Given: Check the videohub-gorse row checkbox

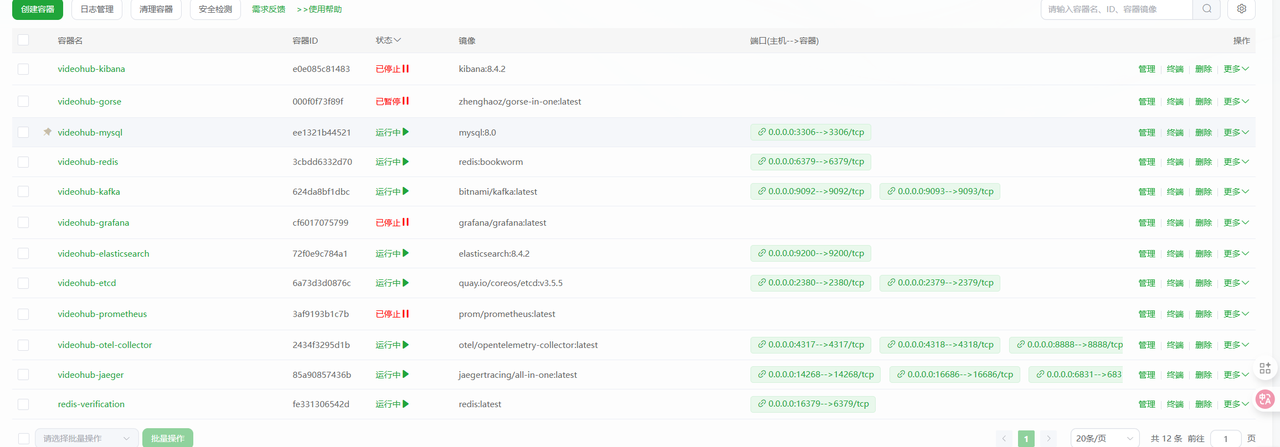Looking at the screenshot, I should 23,101.
